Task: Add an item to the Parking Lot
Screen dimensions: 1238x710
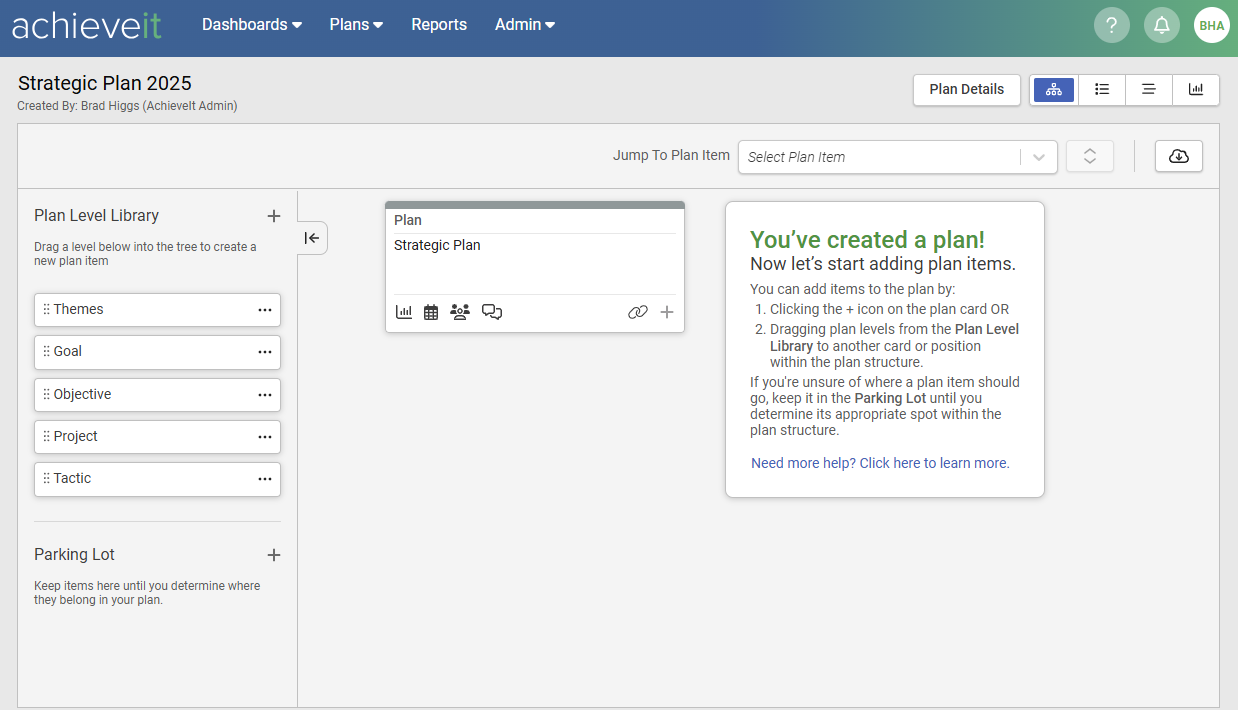Action: tap(274, 555)
